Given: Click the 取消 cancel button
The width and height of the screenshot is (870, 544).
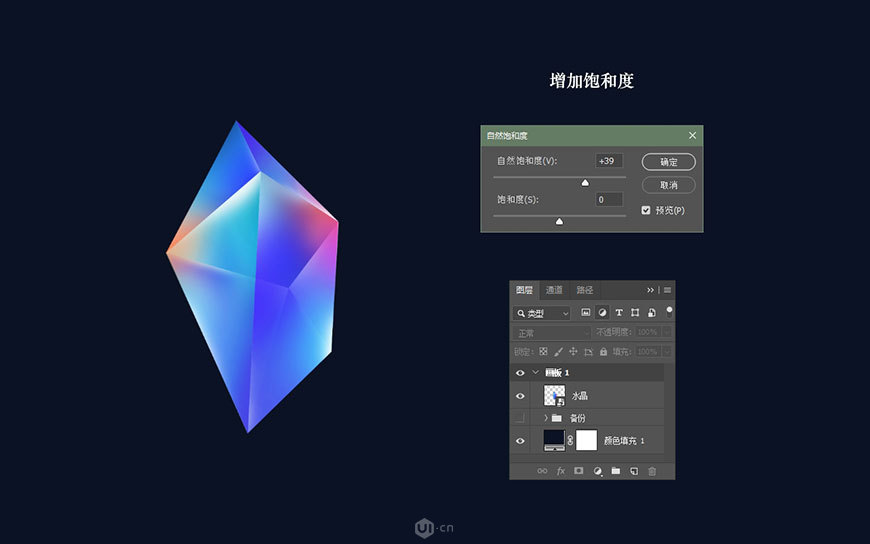Looking at the screenshot, I should [668, 185].
